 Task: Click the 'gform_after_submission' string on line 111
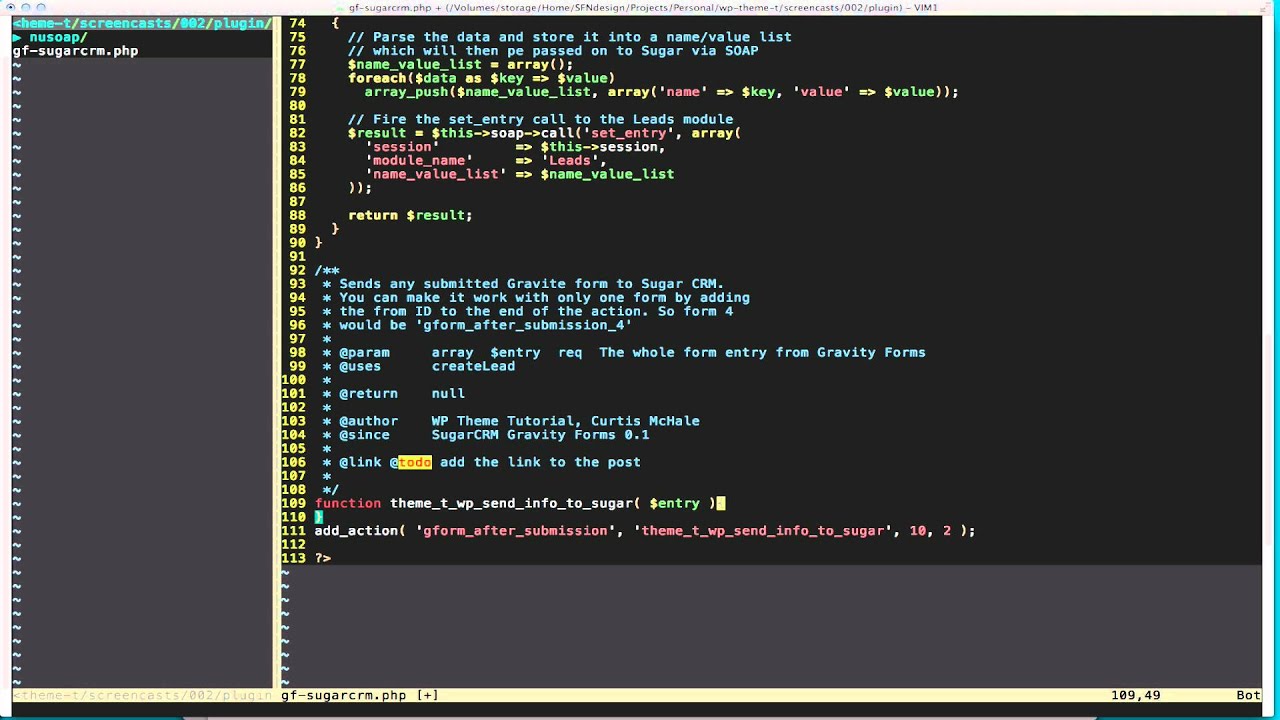point(515,531)
